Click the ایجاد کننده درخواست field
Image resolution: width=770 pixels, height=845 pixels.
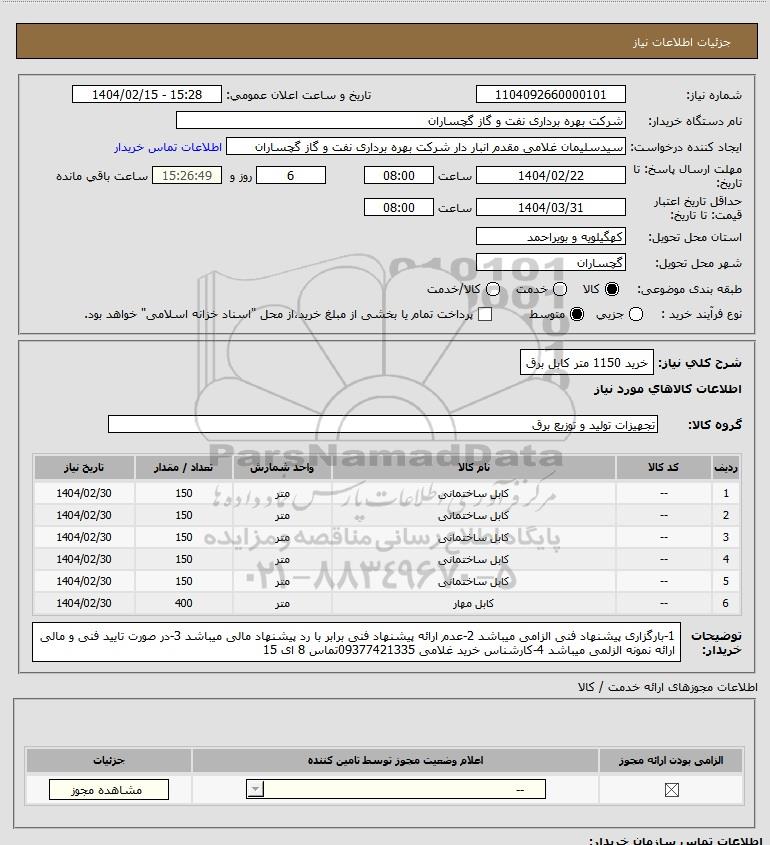[x=426, y=147]
